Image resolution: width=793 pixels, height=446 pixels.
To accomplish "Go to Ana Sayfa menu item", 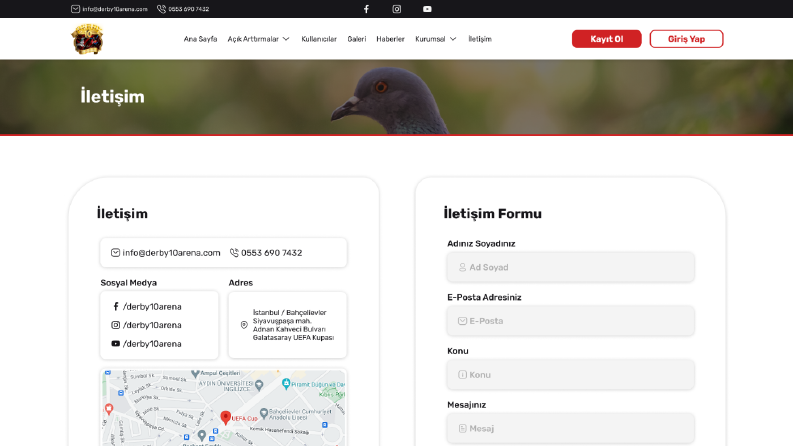I will pyautogui.click(x=200, y=39).
